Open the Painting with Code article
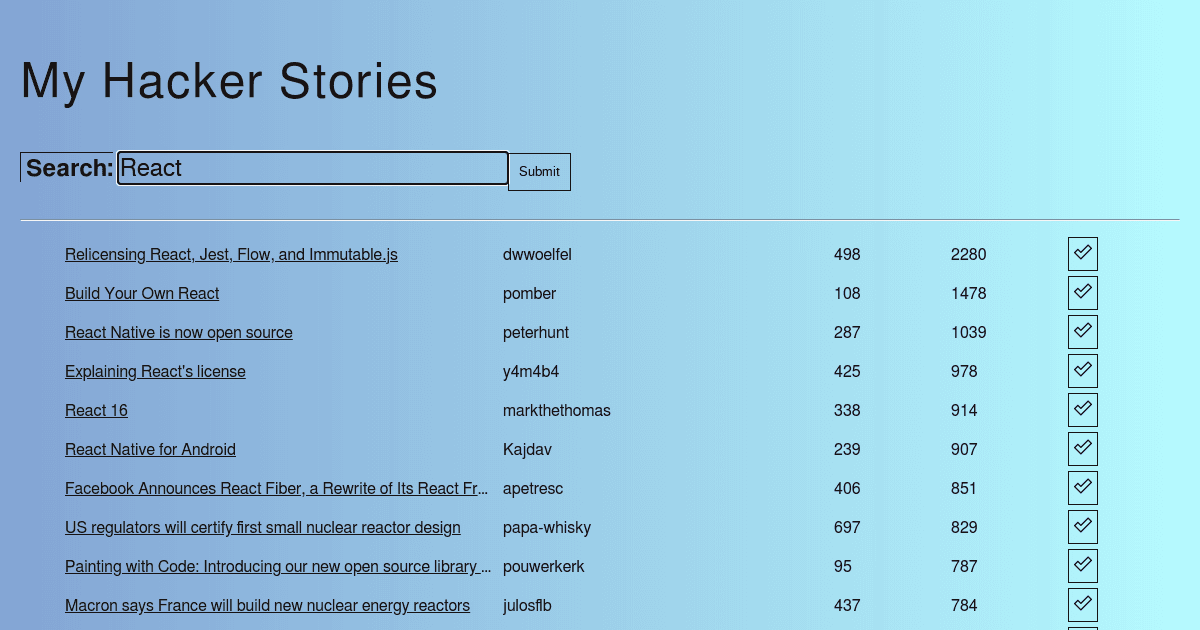Screen dimensions: 1200x630 [278, 566]
